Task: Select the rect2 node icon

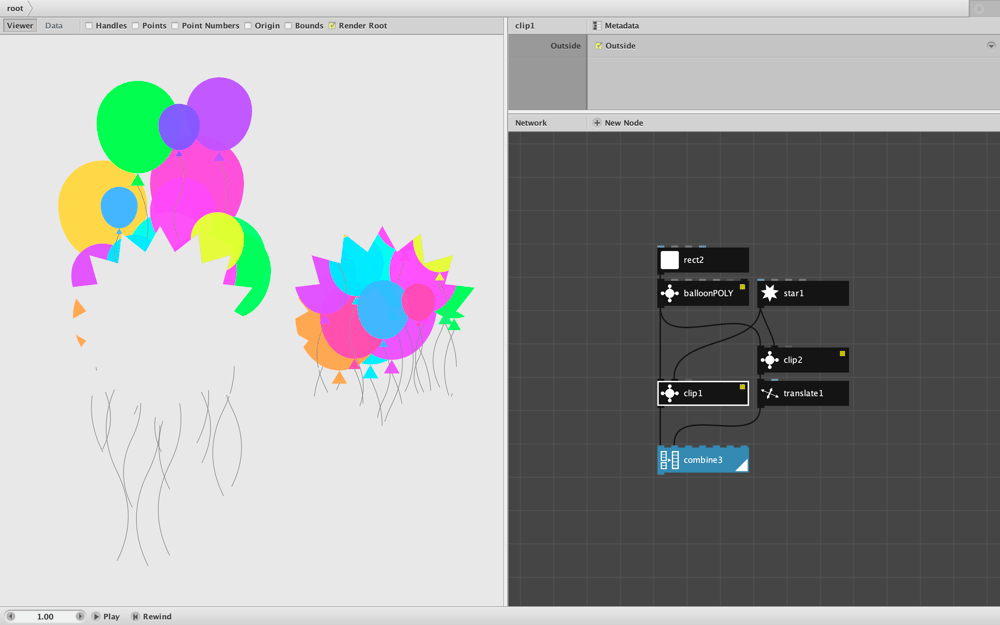Action: (669, 260)
